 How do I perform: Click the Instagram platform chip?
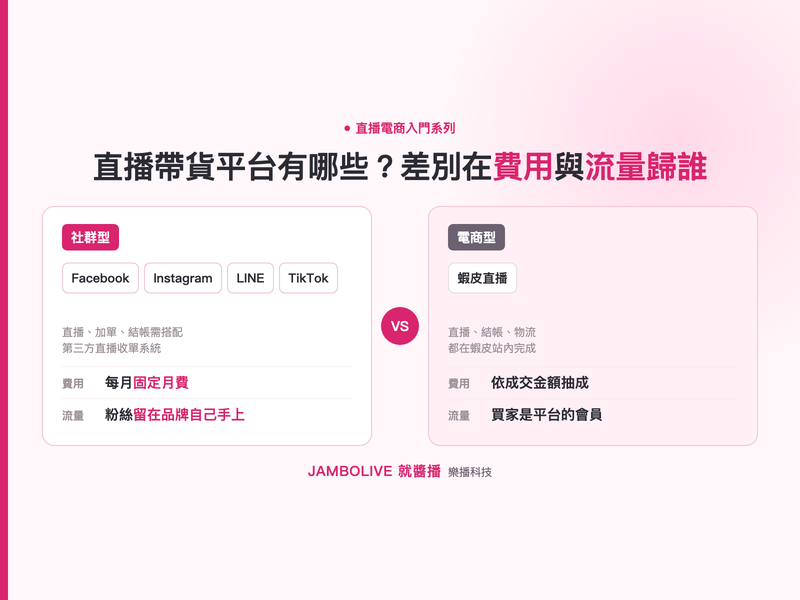(183, 278)
